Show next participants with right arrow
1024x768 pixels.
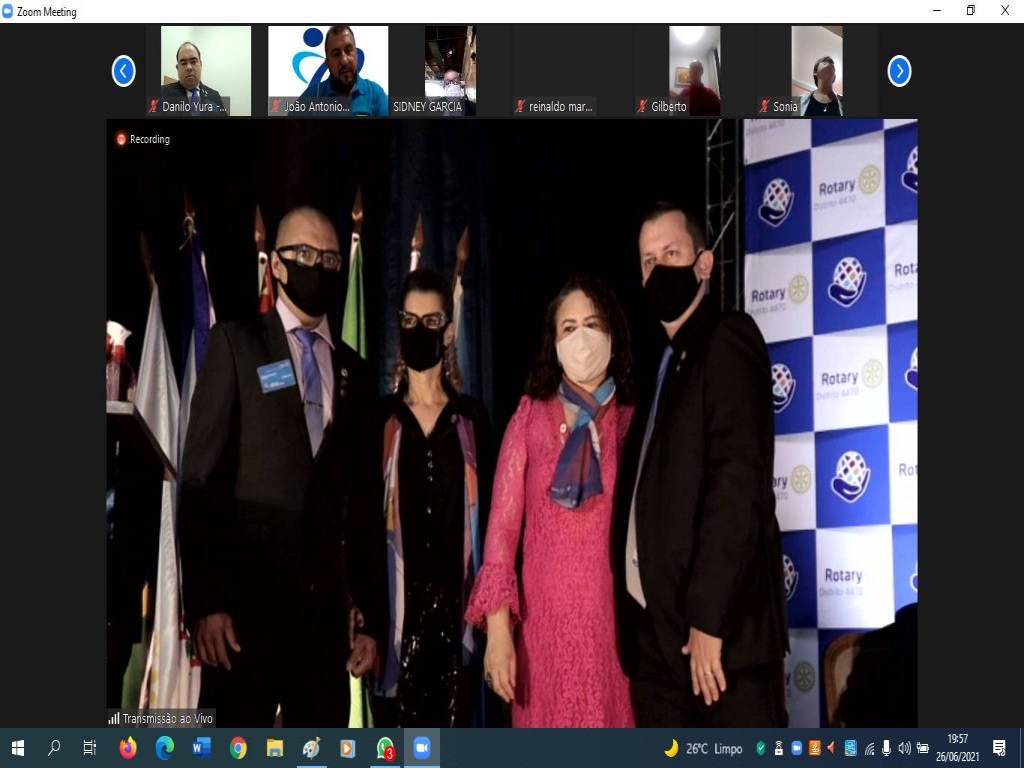point(899,71)
